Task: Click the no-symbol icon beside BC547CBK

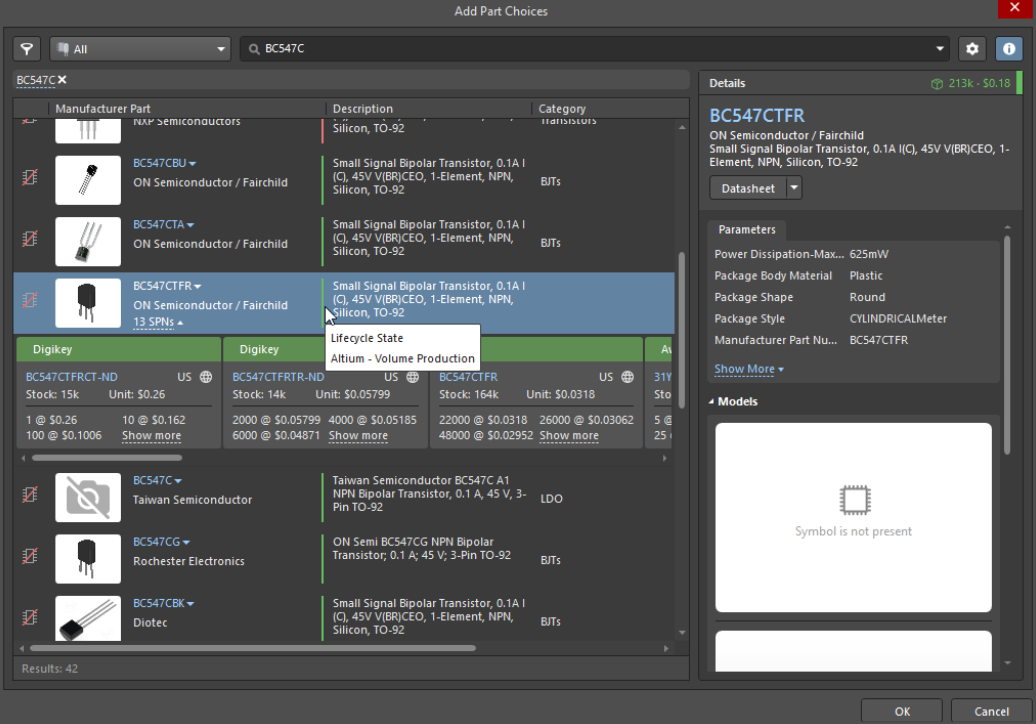Action: pyautogui.click(x=30, y=617)
